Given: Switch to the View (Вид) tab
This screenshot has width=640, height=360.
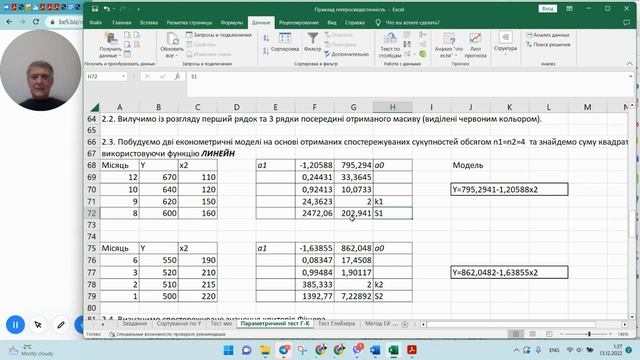Looking at the screenshot, I should pos(332,22).
